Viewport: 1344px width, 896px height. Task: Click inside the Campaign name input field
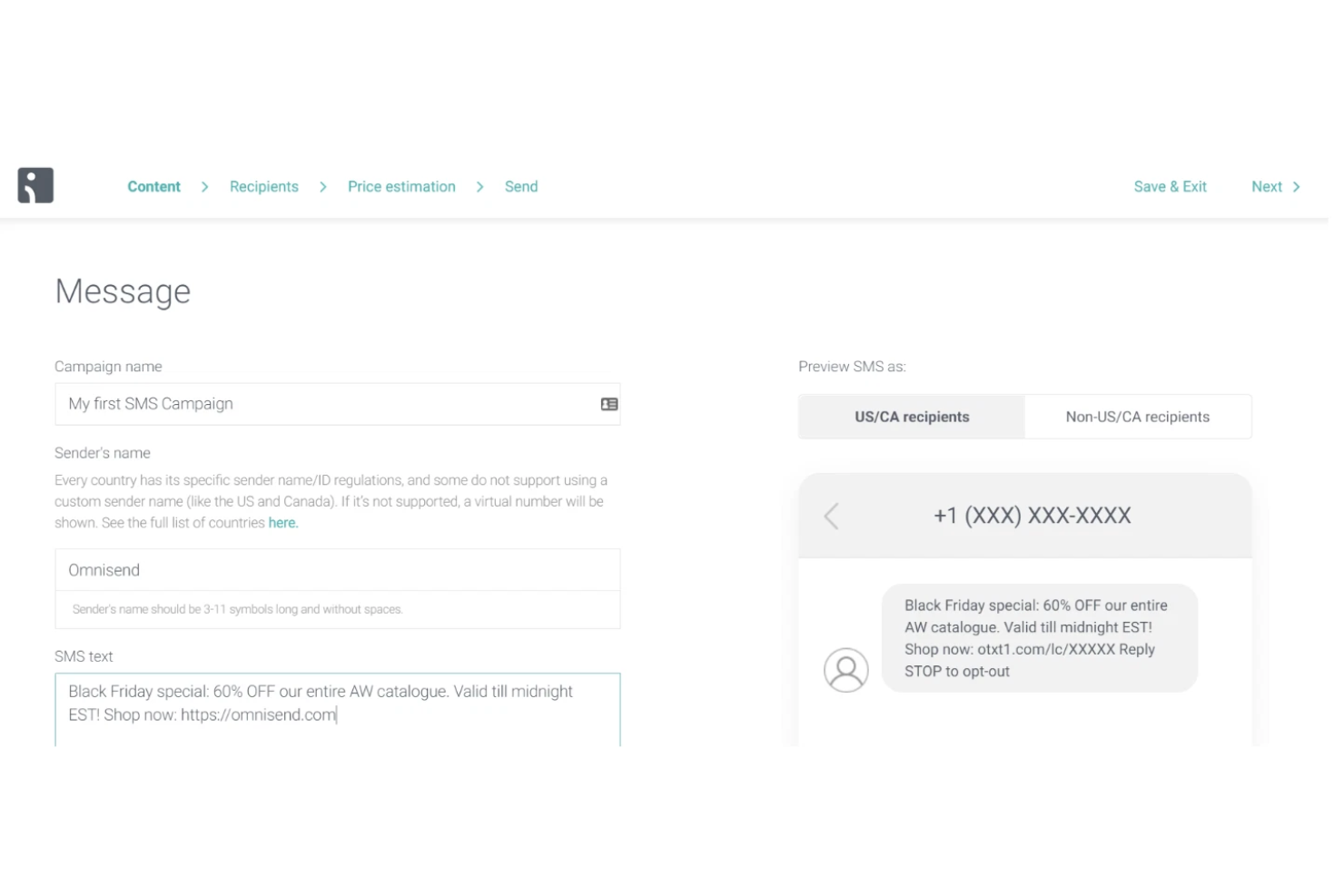[272, 403]
